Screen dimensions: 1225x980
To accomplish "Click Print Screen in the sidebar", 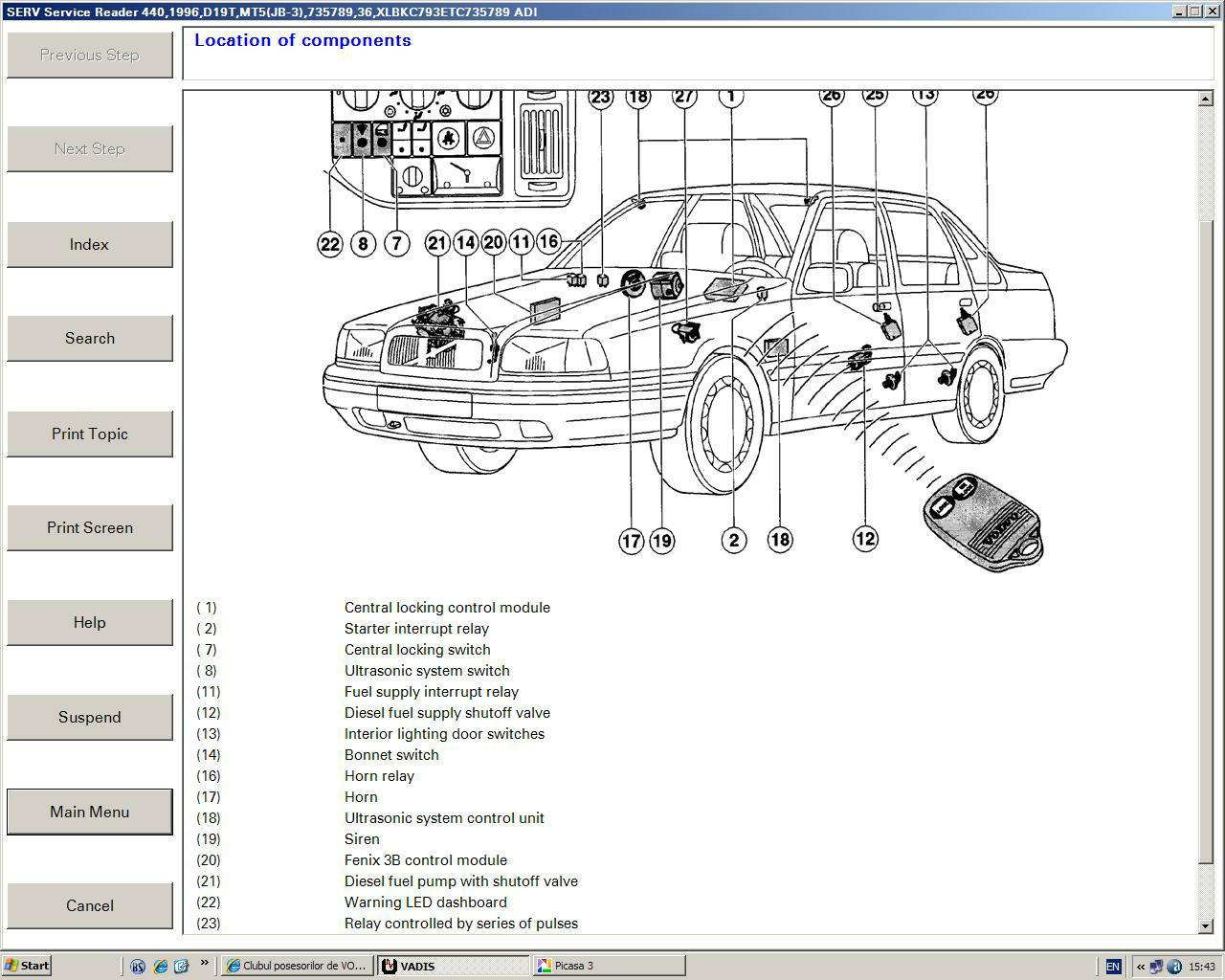I will (89, 528).
